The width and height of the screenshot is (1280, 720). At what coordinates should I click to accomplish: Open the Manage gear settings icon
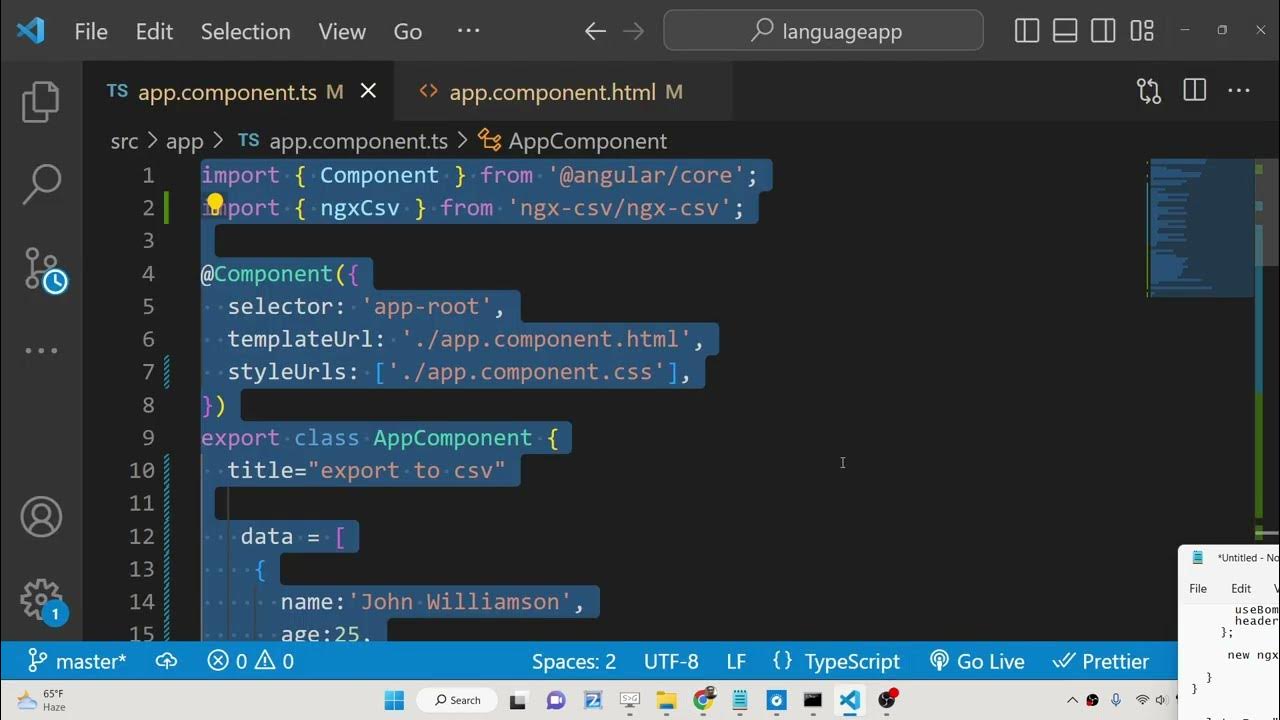click(41, 599)
